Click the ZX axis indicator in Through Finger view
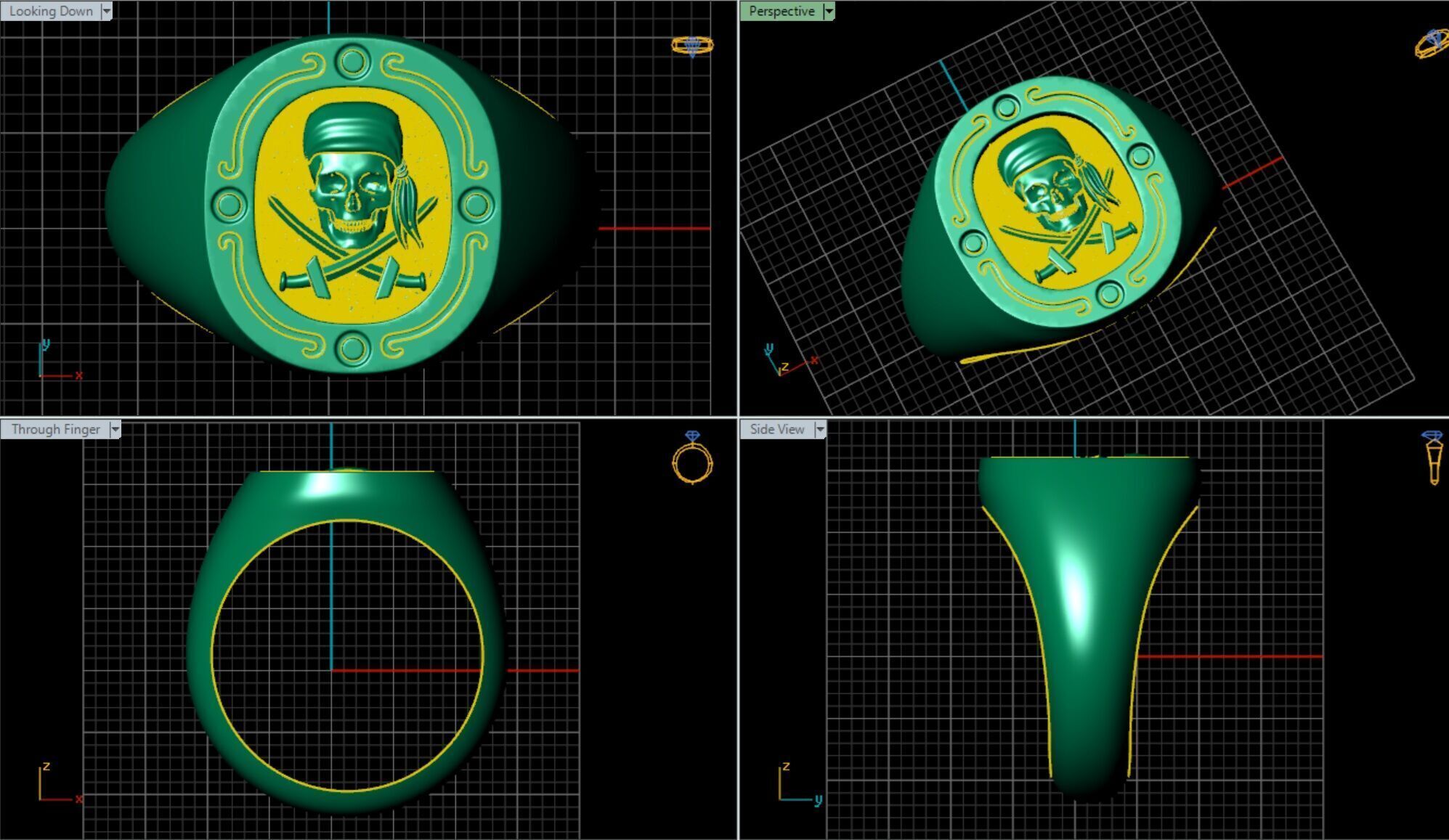The height and width of the screenshot is (840, 1449). pos(60,783)
